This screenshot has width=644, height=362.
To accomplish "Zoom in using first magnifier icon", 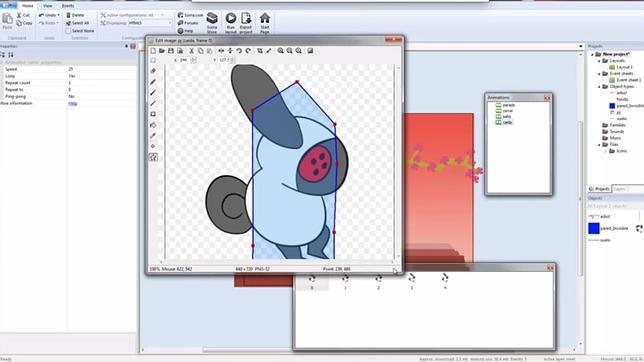I will 281,51.
